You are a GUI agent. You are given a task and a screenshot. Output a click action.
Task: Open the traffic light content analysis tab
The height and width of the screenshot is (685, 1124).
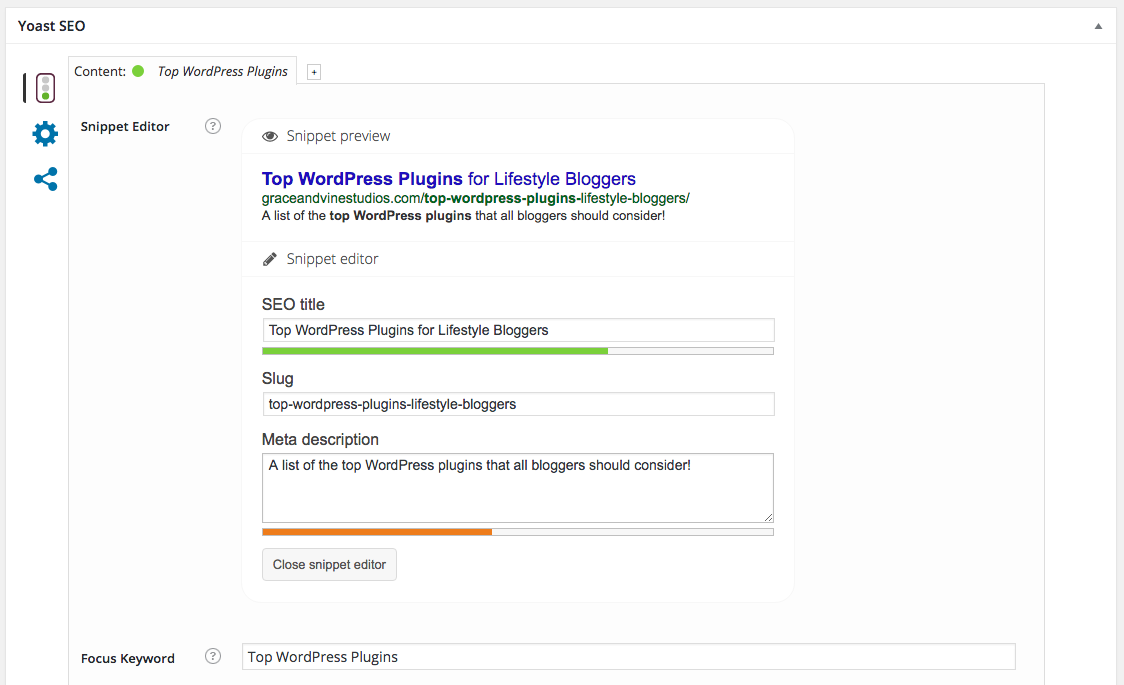point(45,89)
